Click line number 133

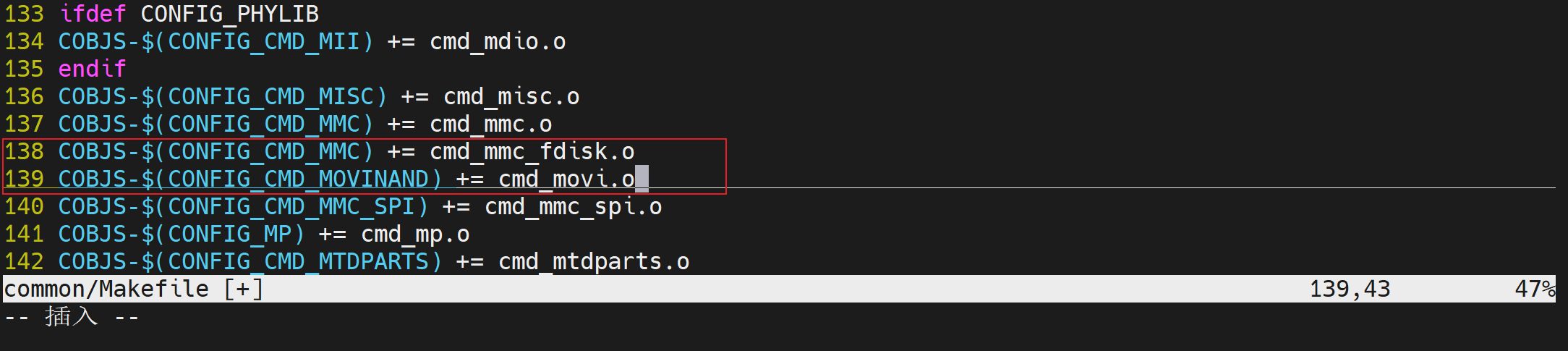pos(24,14)
